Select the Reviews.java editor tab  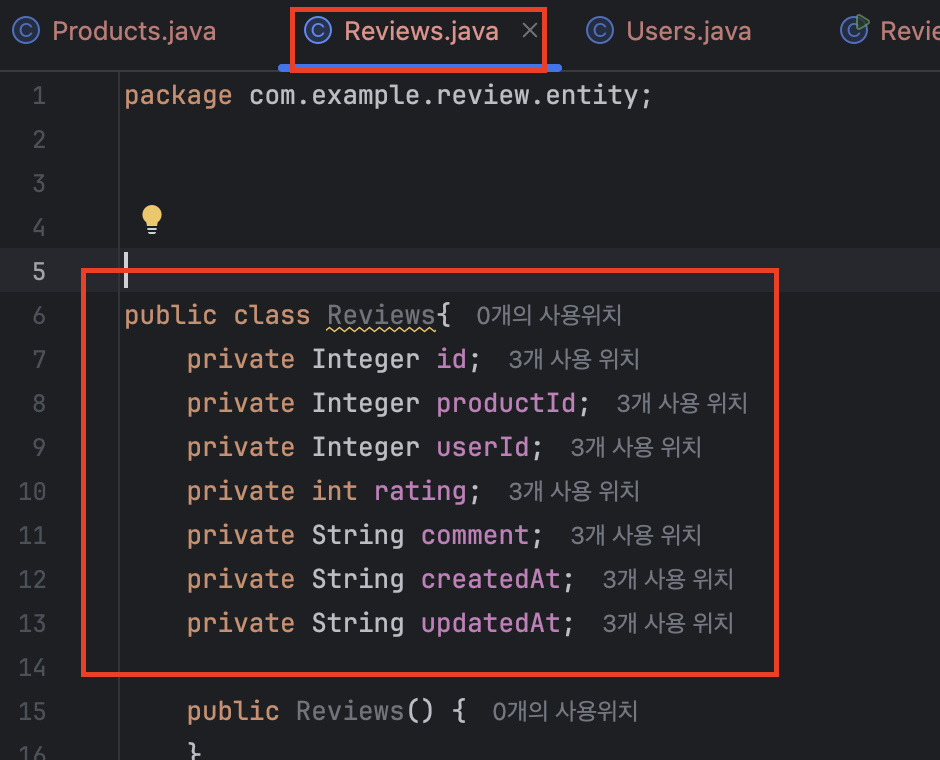[421, 31]
